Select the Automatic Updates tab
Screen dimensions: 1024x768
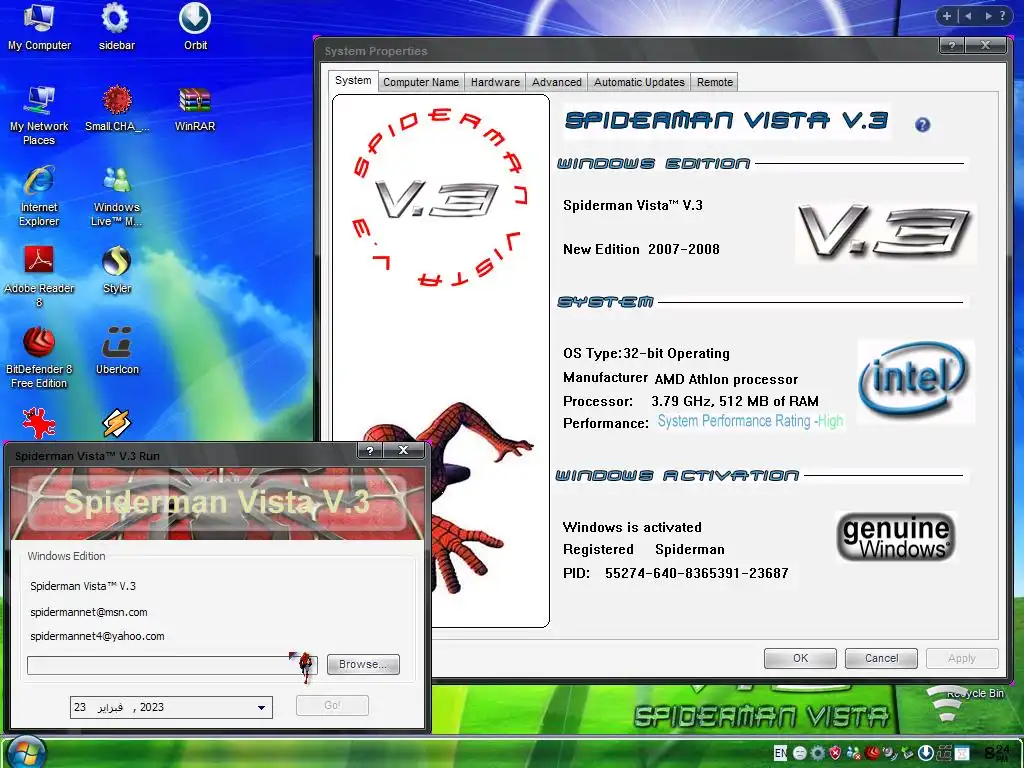pyautogui.click(x=639, y=82)
